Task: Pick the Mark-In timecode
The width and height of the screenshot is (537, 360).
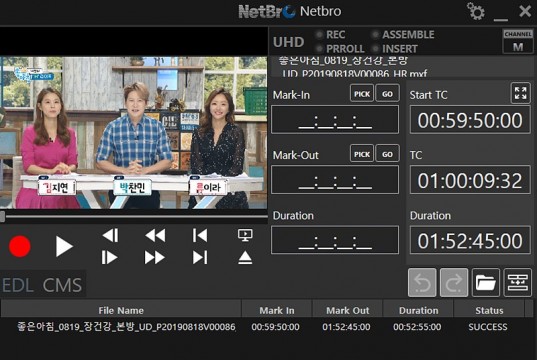Action: (362, 94)
